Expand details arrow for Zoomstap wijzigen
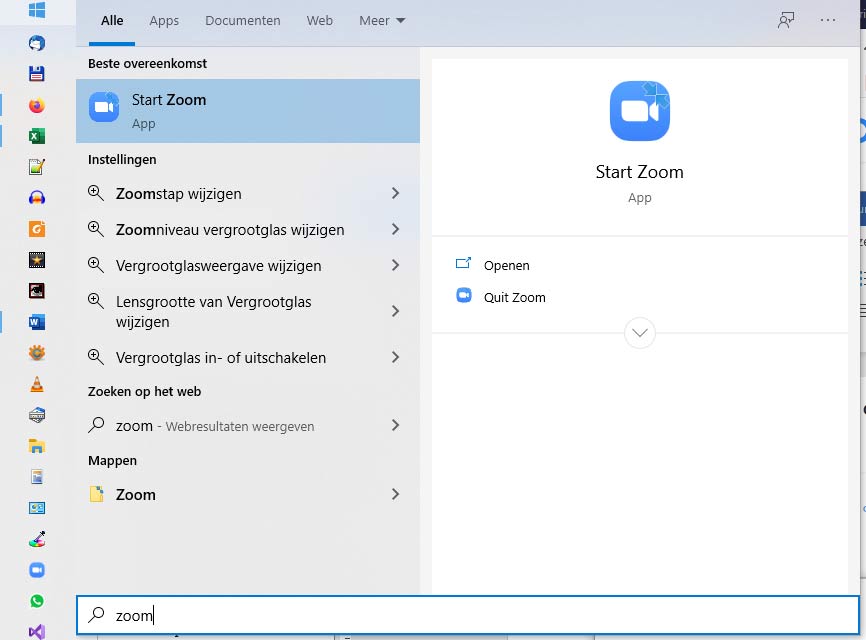 [x=395, y=193]
